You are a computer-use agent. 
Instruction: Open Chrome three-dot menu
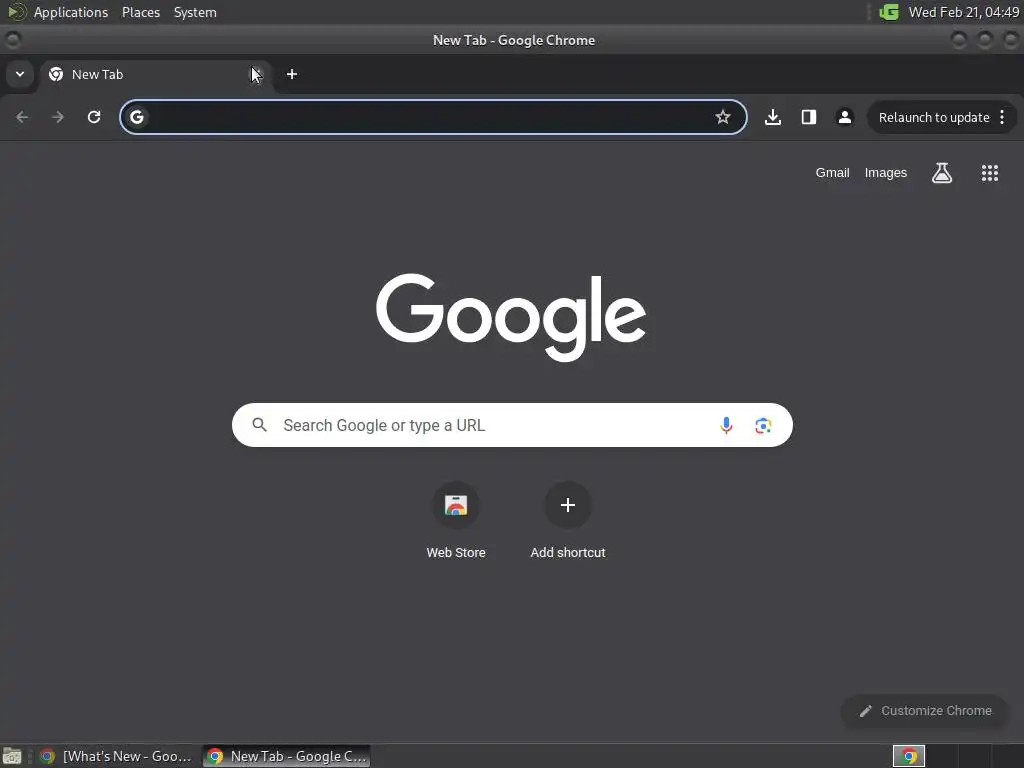(x=1002, y=117)
